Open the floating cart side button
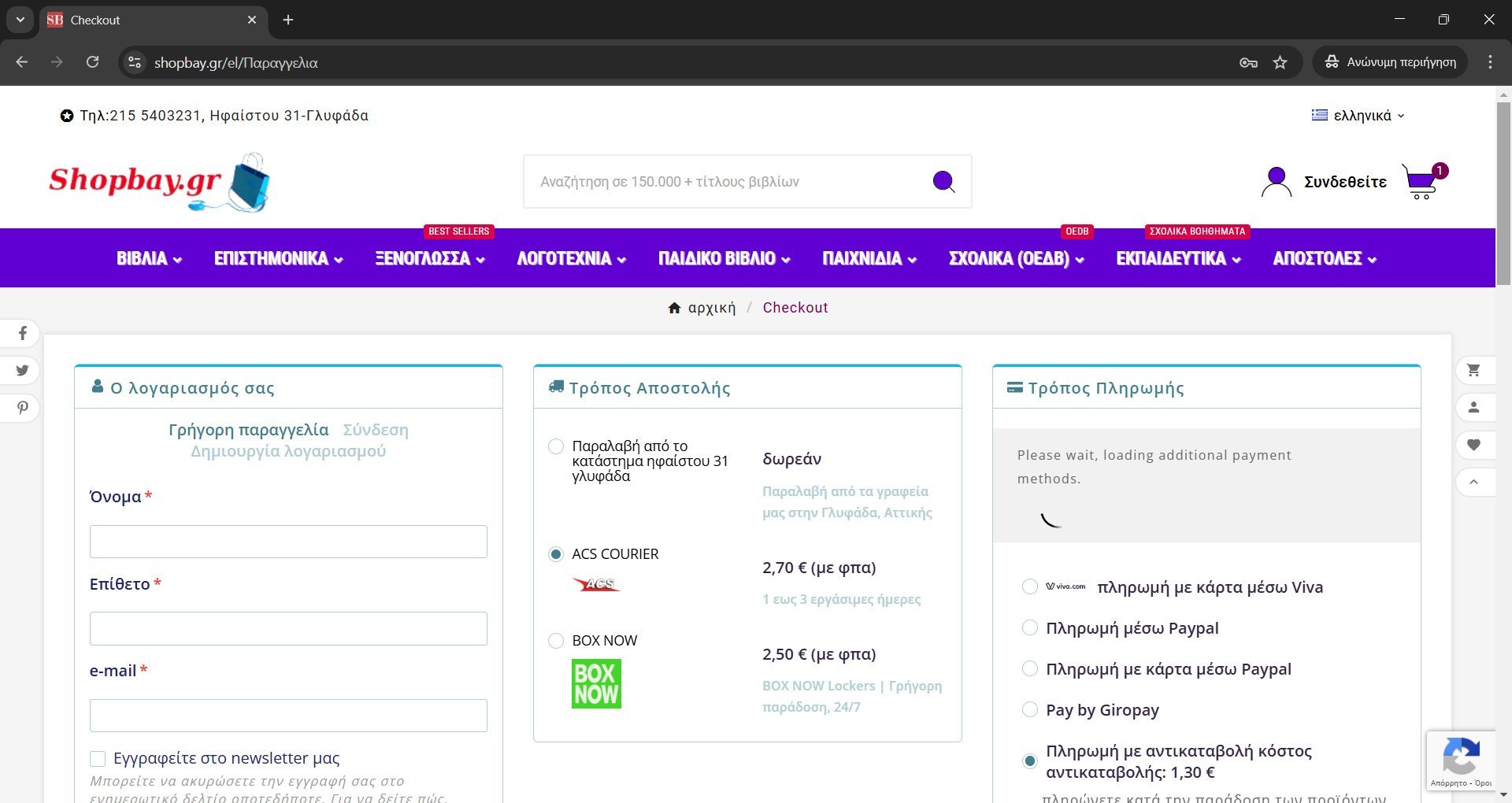 pyautogui.click(x=1473, y=370)
